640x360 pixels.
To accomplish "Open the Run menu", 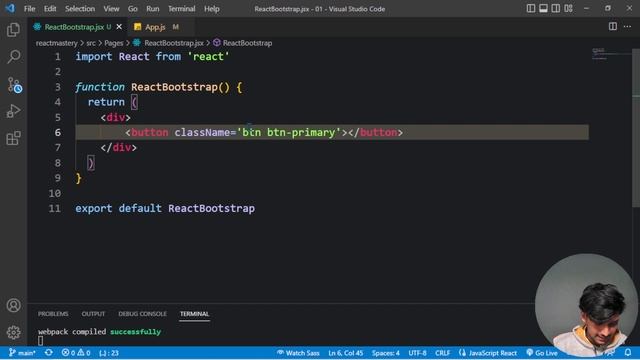I will pyautogui.click(x=153, y=9).
